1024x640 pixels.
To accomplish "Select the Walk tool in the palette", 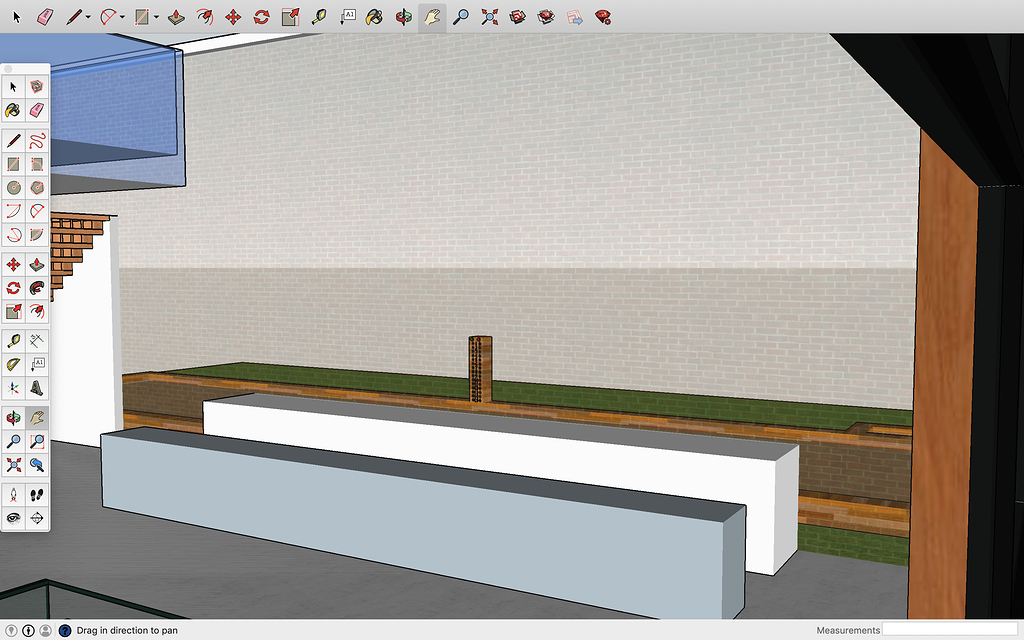I will click(x=37, y=494).
